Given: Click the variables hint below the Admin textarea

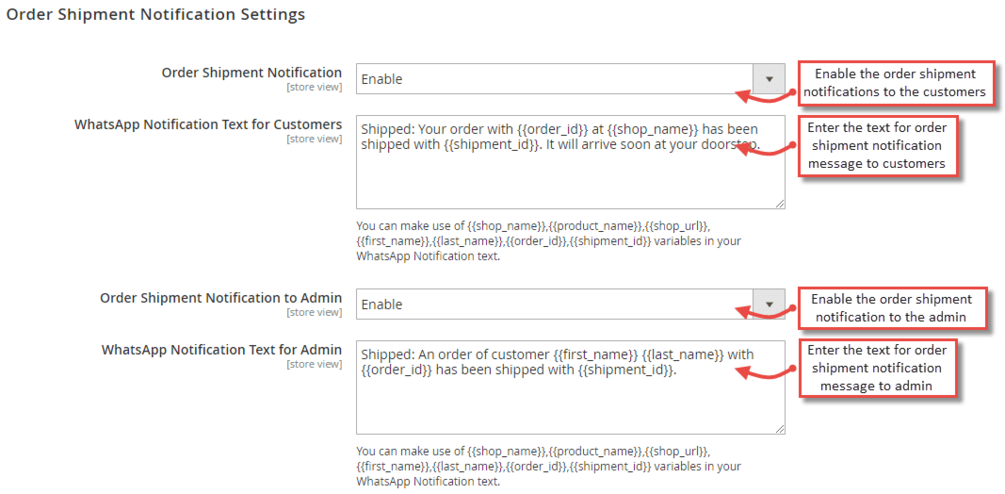Looking at the screenshot, I should (548, 466).
